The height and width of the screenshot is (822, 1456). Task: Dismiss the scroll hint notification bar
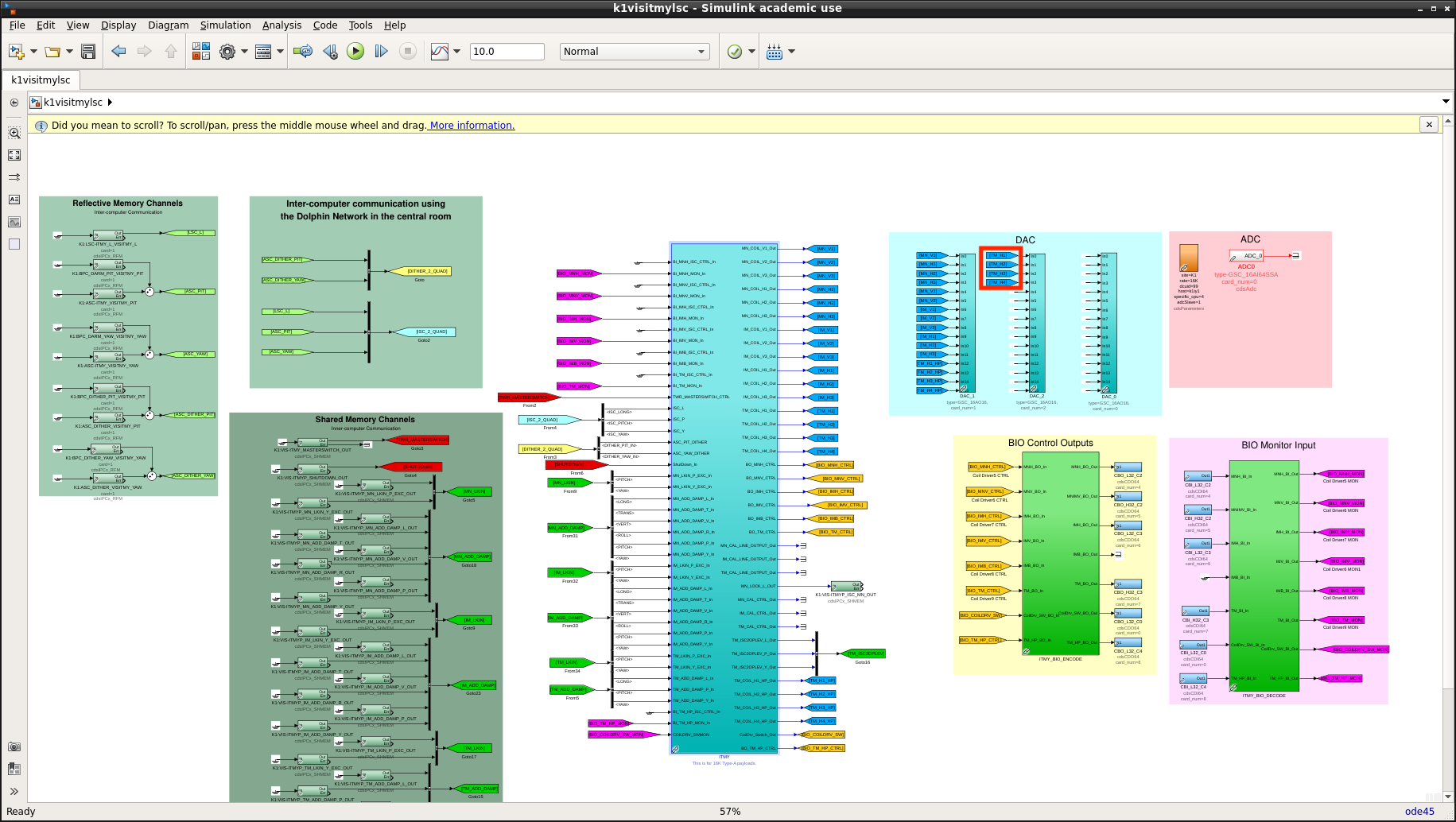click(1429, 125)
